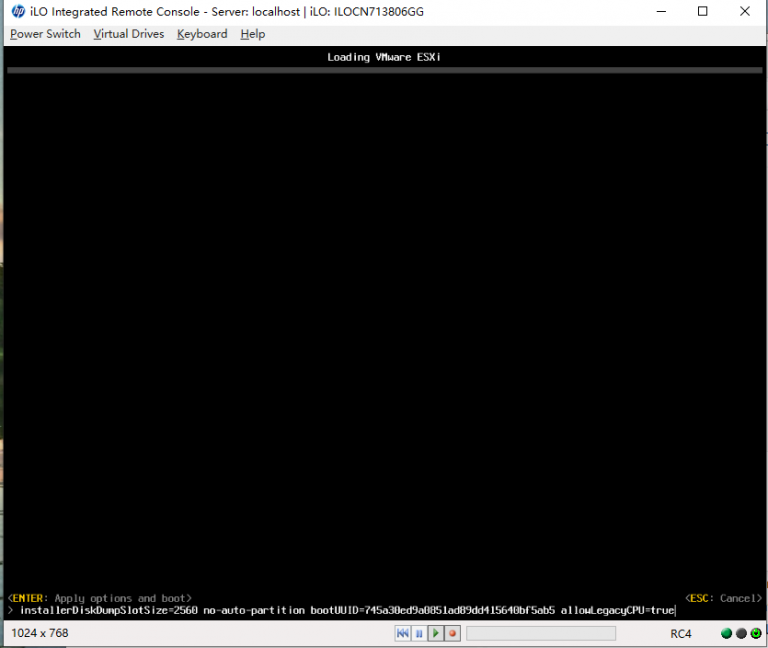
Task: Click the Loading VMware ESXi header text
Action: (384, 57)
